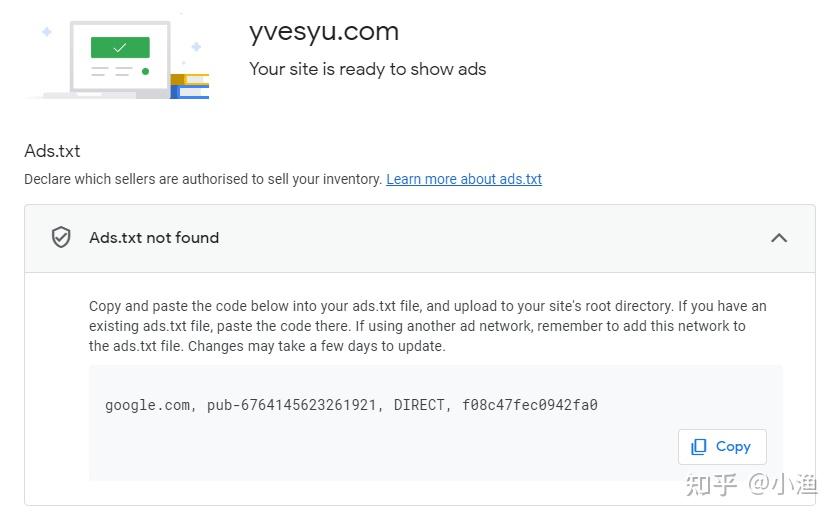Open Learn more about ads.txt link
839x518 pixels.
coord(464,179)
